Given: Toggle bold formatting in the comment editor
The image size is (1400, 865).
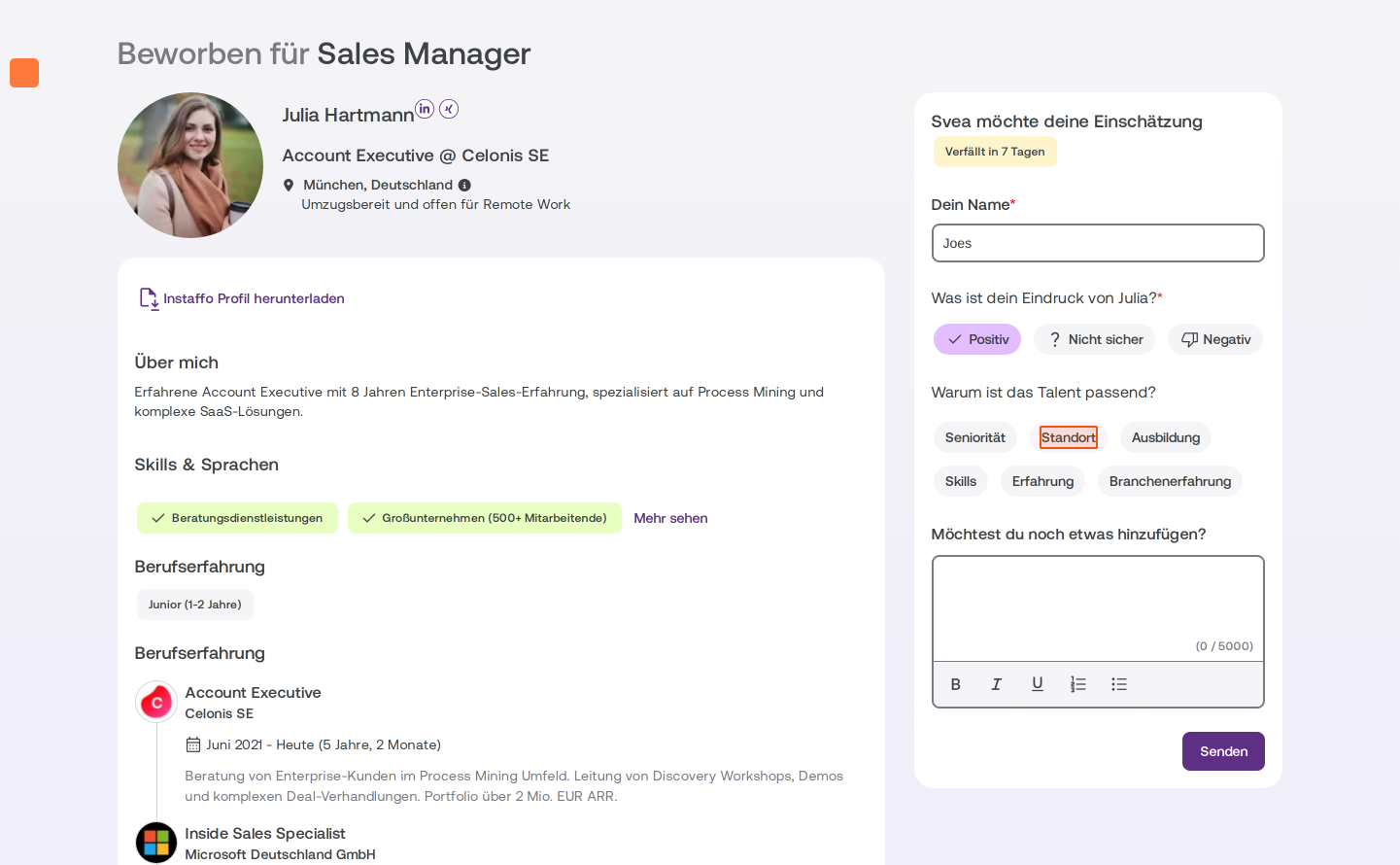Looking at the screenshot, I should [956, 684].
